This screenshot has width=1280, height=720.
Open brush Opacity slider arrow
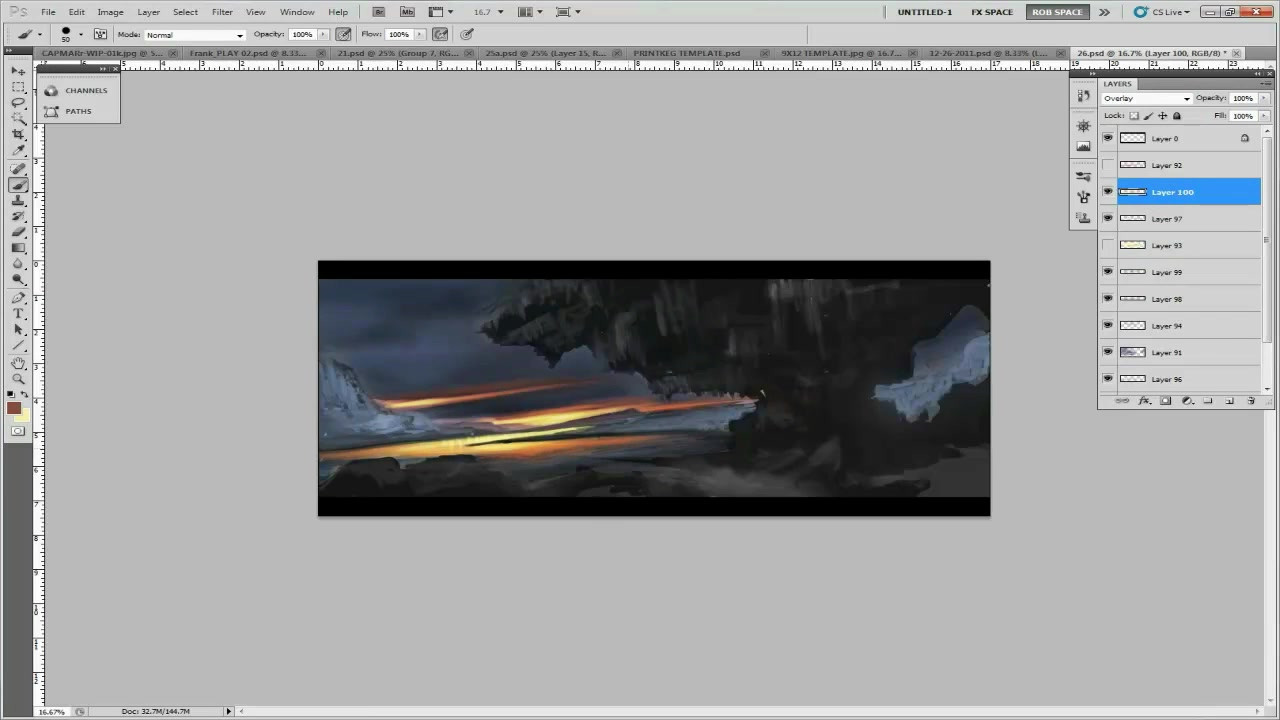[x=323, y=34]
